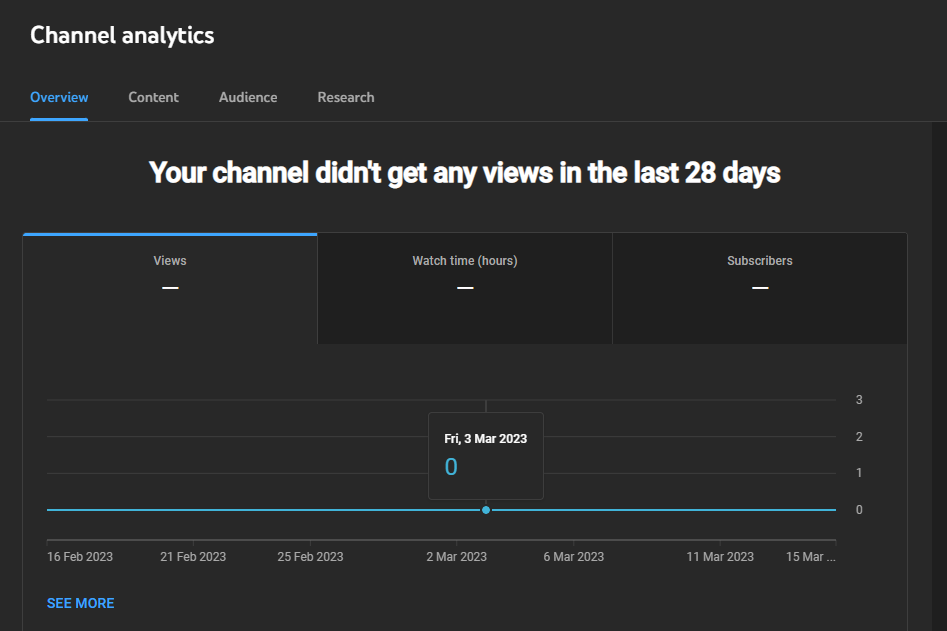Select the Views metric card

tap(170, 289)
